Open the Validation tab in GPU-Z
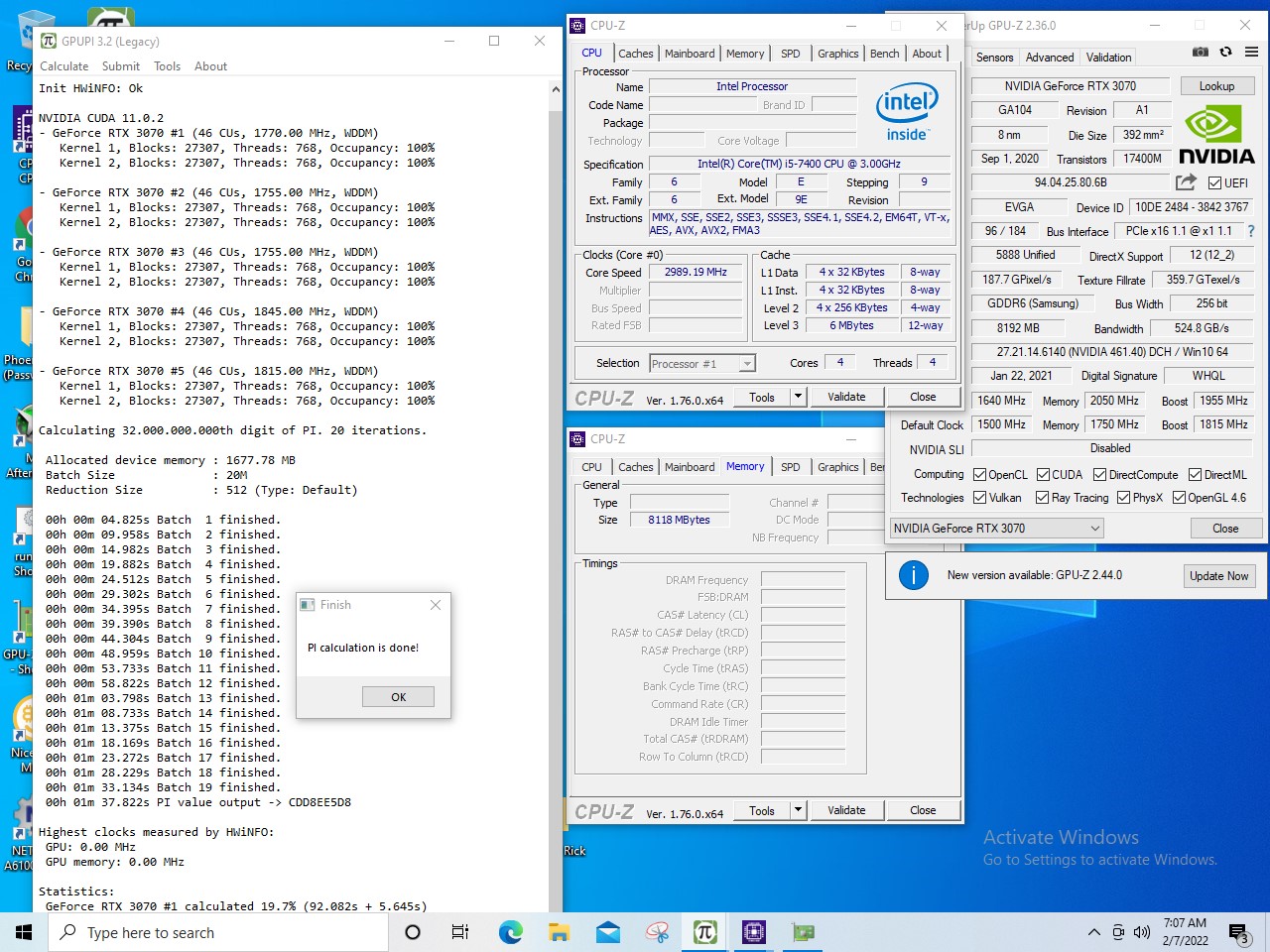 coord(1108,58)
